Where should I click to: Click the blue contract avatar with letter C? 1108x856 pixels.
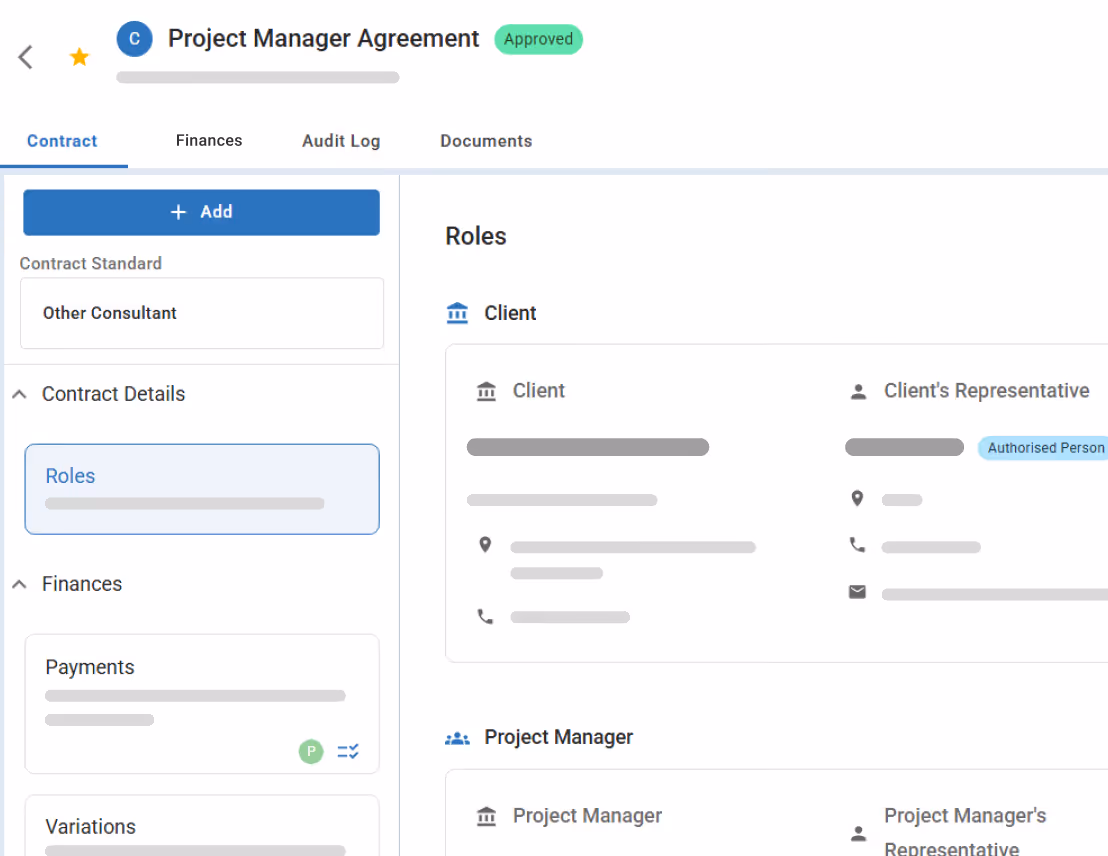click(134, 38)
